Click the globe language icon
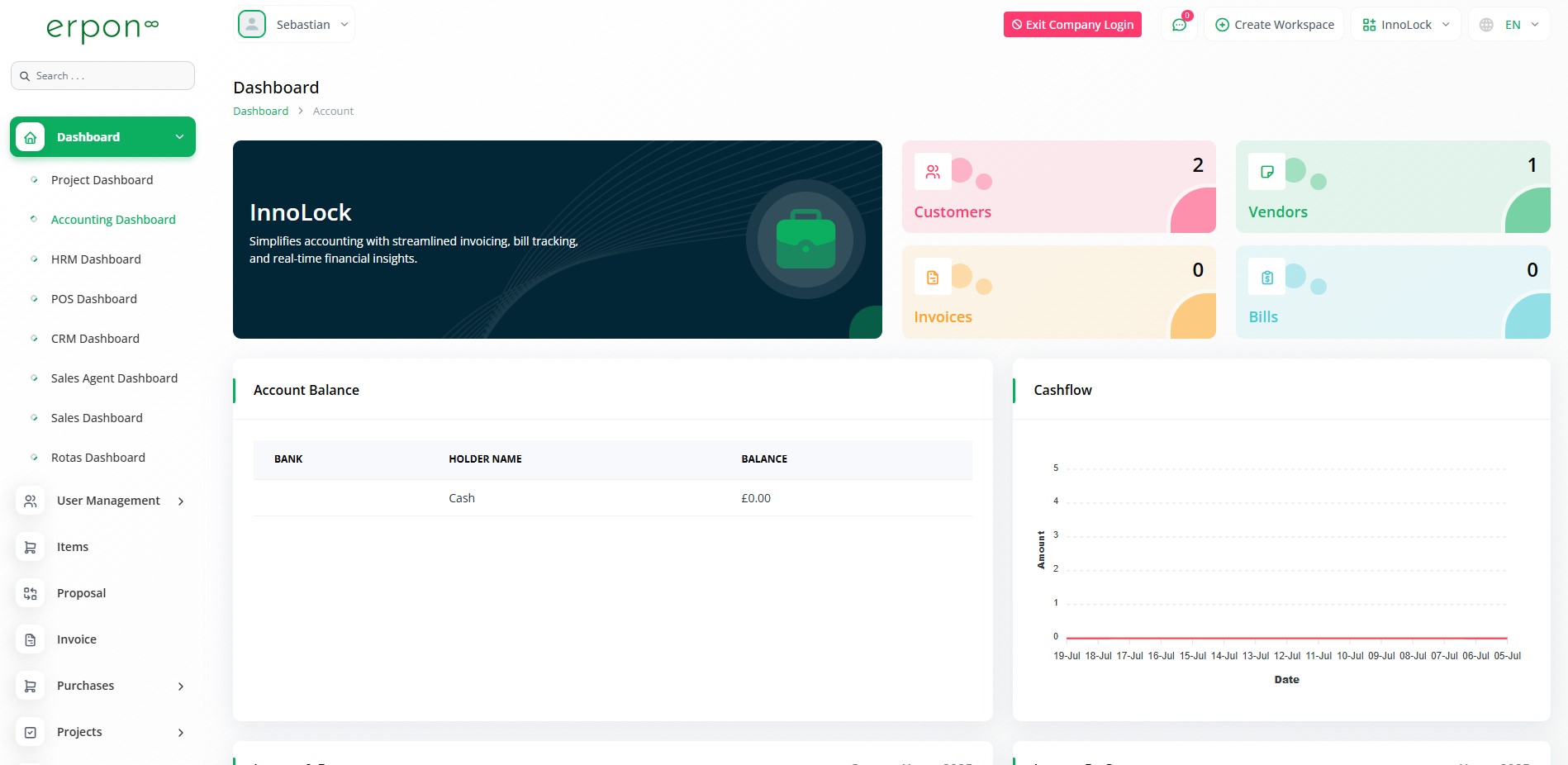This screenshot has height=765, width=1568. point(1486,25)
